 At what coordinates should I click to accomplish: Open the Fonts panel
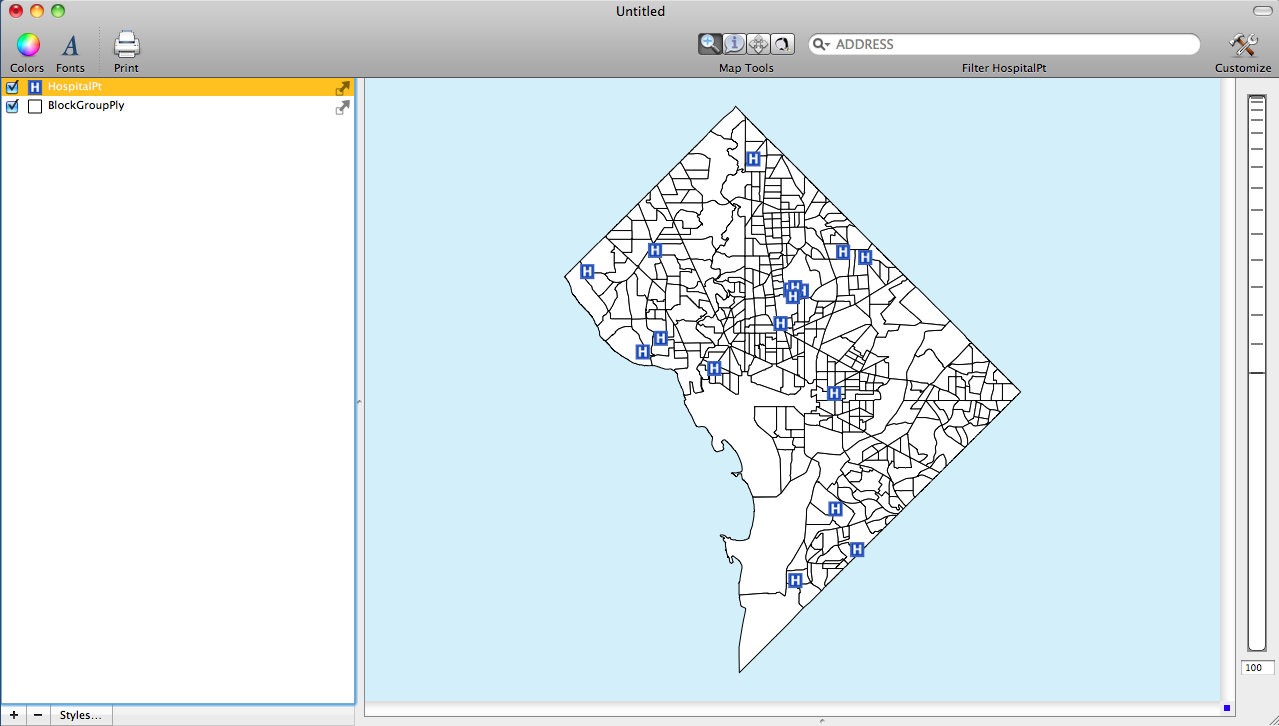tap(70, 46)
